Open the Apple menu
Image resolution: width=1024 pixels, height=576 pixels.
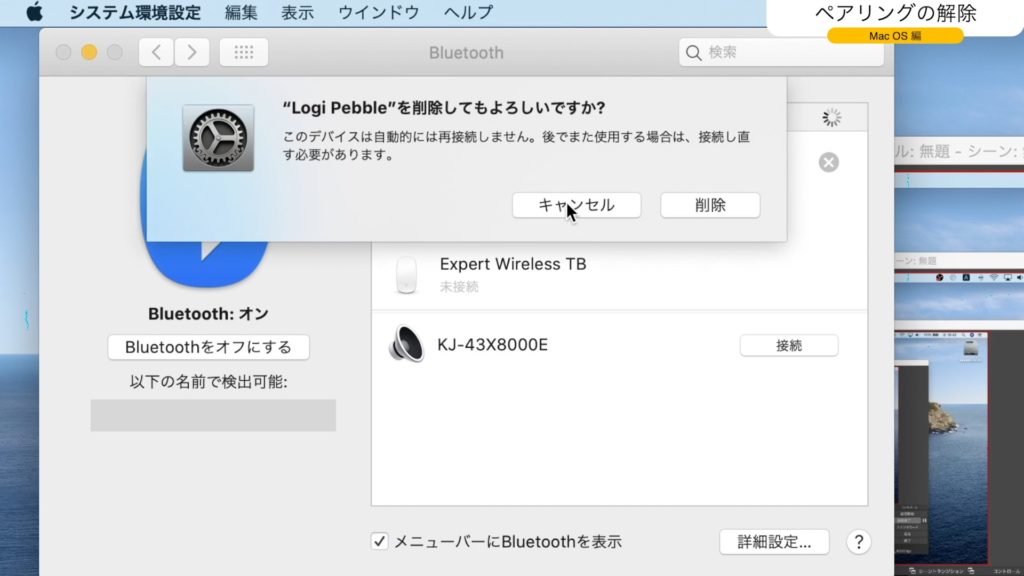[35, 12]
